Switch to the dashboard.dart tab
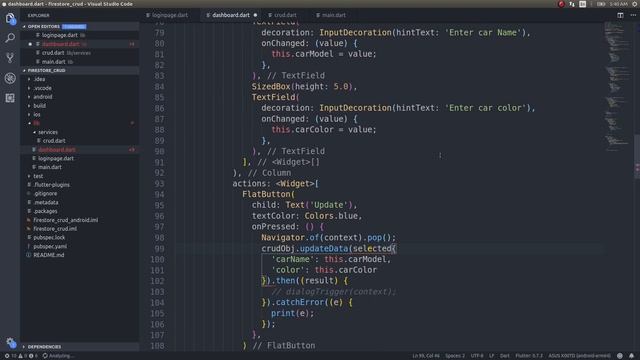The image size is (640, 360). pyautogui.click(x=231, y=15)
